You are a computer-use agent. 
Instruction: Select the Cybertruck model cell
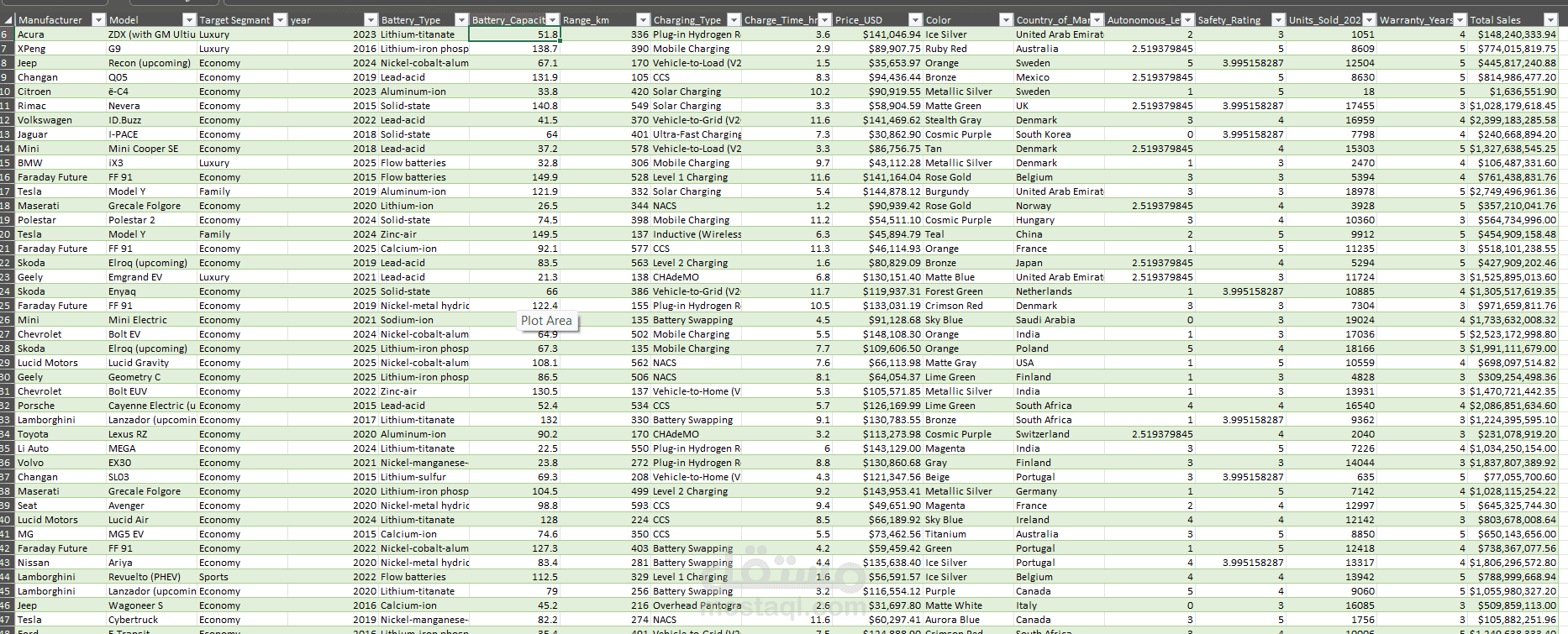[151, 620]
